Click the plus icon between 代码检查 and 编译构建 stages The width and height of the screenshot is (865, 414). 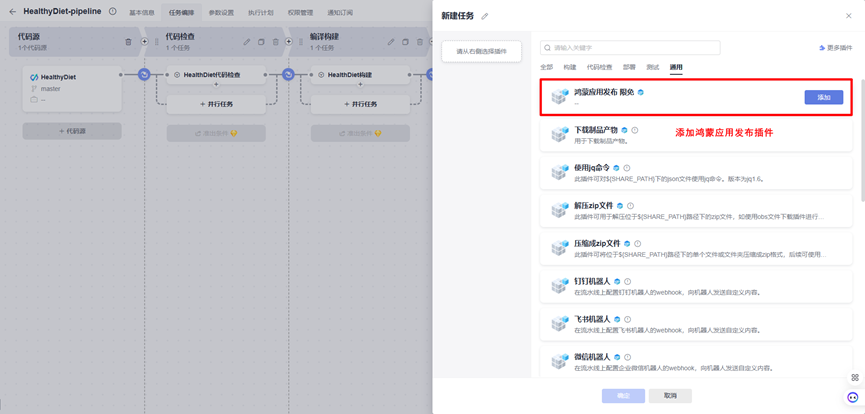[289, 41]
